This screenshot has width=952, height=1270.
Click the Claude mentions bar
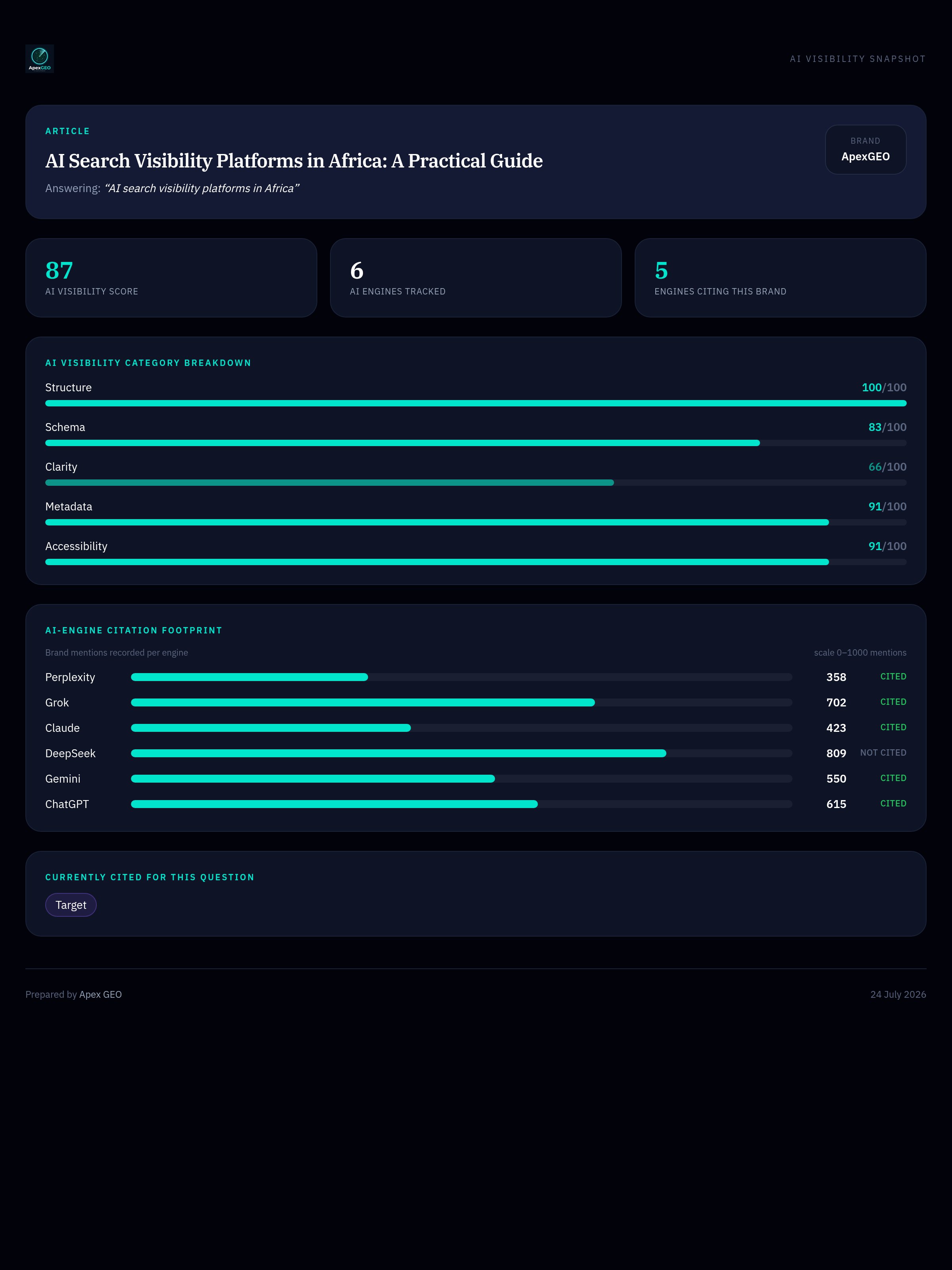click(461, 727)
